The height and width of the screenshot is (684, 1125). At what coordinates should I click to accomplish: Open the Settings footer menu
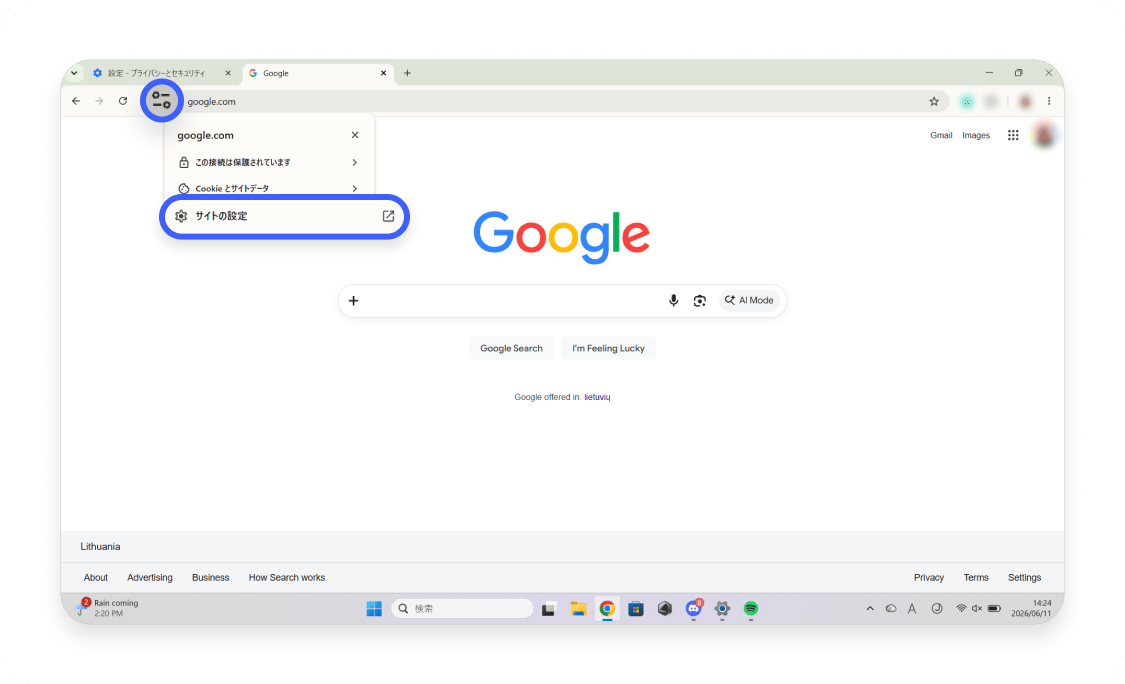pos(1024,578)
